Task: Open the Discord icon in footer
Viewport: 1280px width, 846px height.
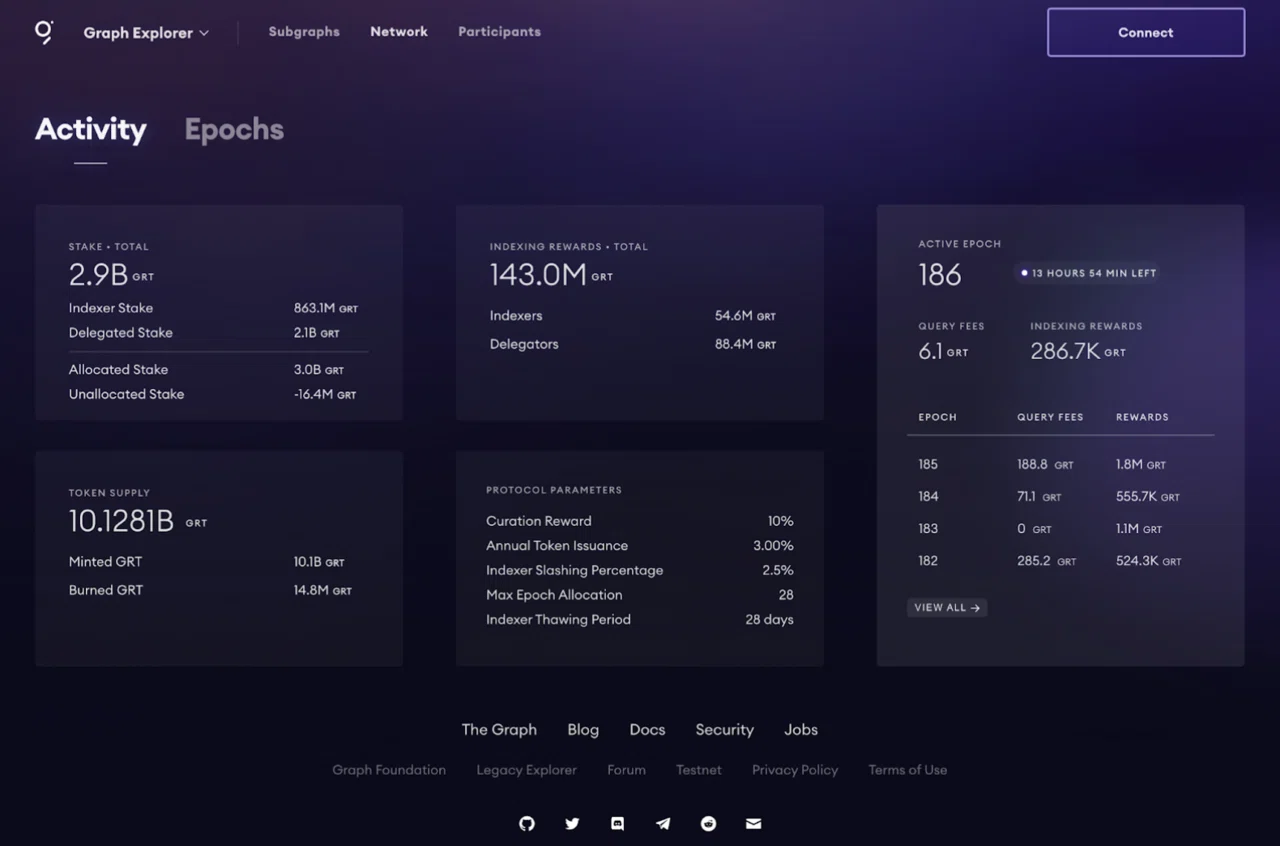Action: [x=618, y=824]
